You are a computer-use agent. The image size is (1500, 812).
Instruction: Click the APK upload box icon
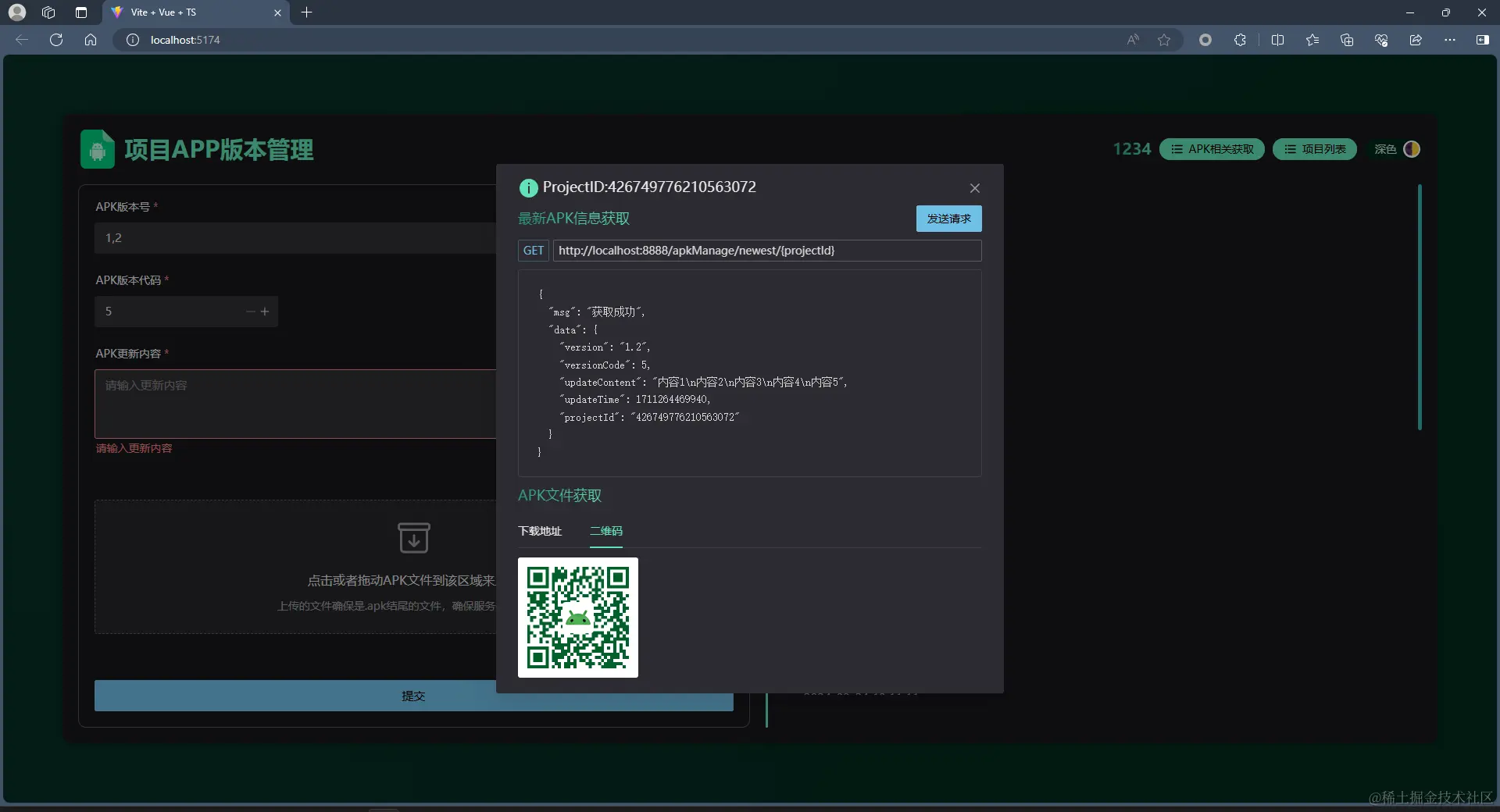pyautogui.click(x=414, y=538)
